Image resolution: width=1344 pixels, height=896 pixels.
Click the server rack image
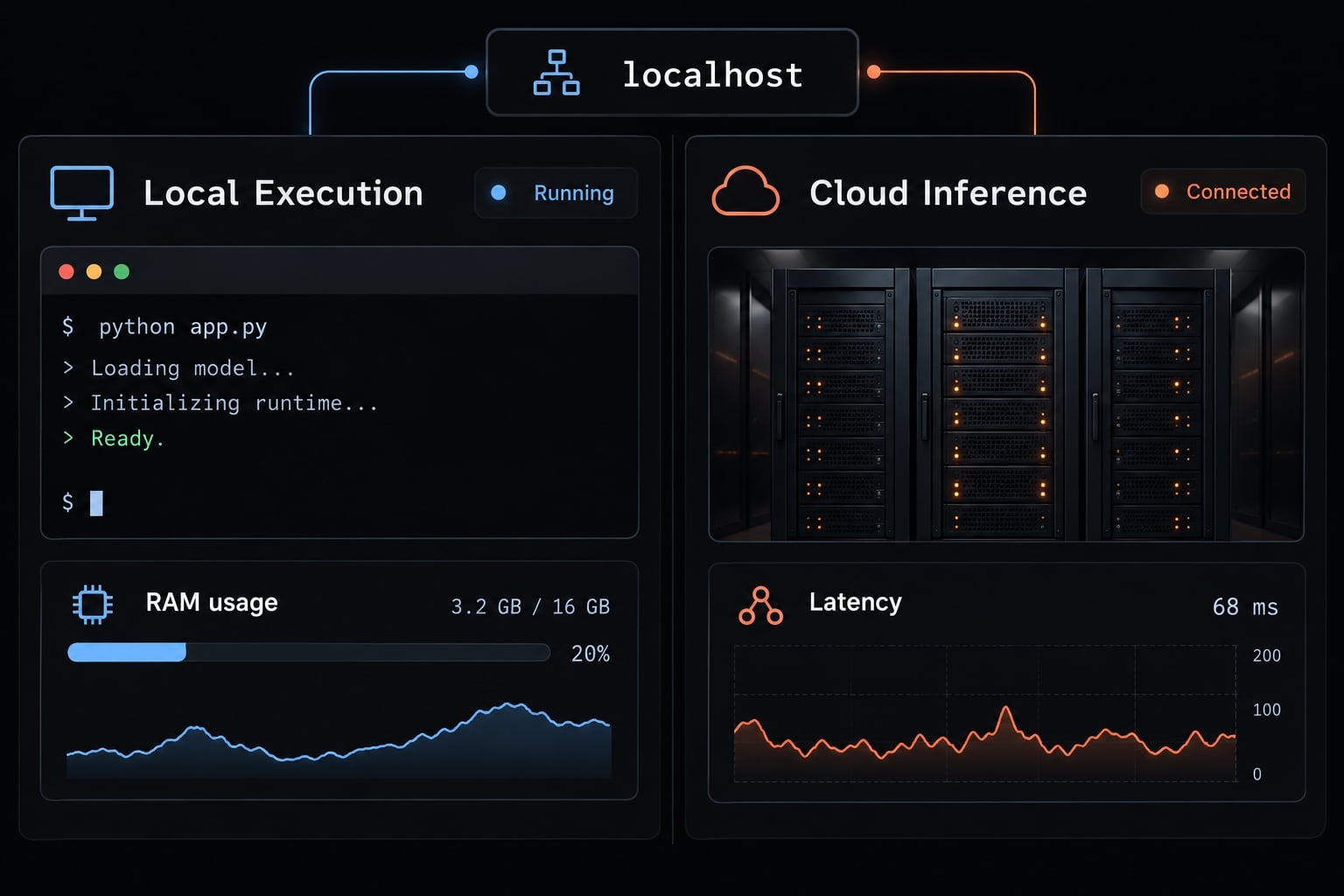point(1006,395)
